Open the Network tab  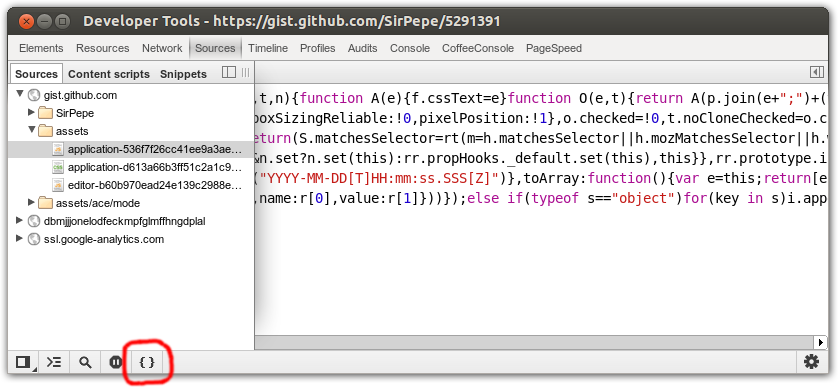(162, 48)
